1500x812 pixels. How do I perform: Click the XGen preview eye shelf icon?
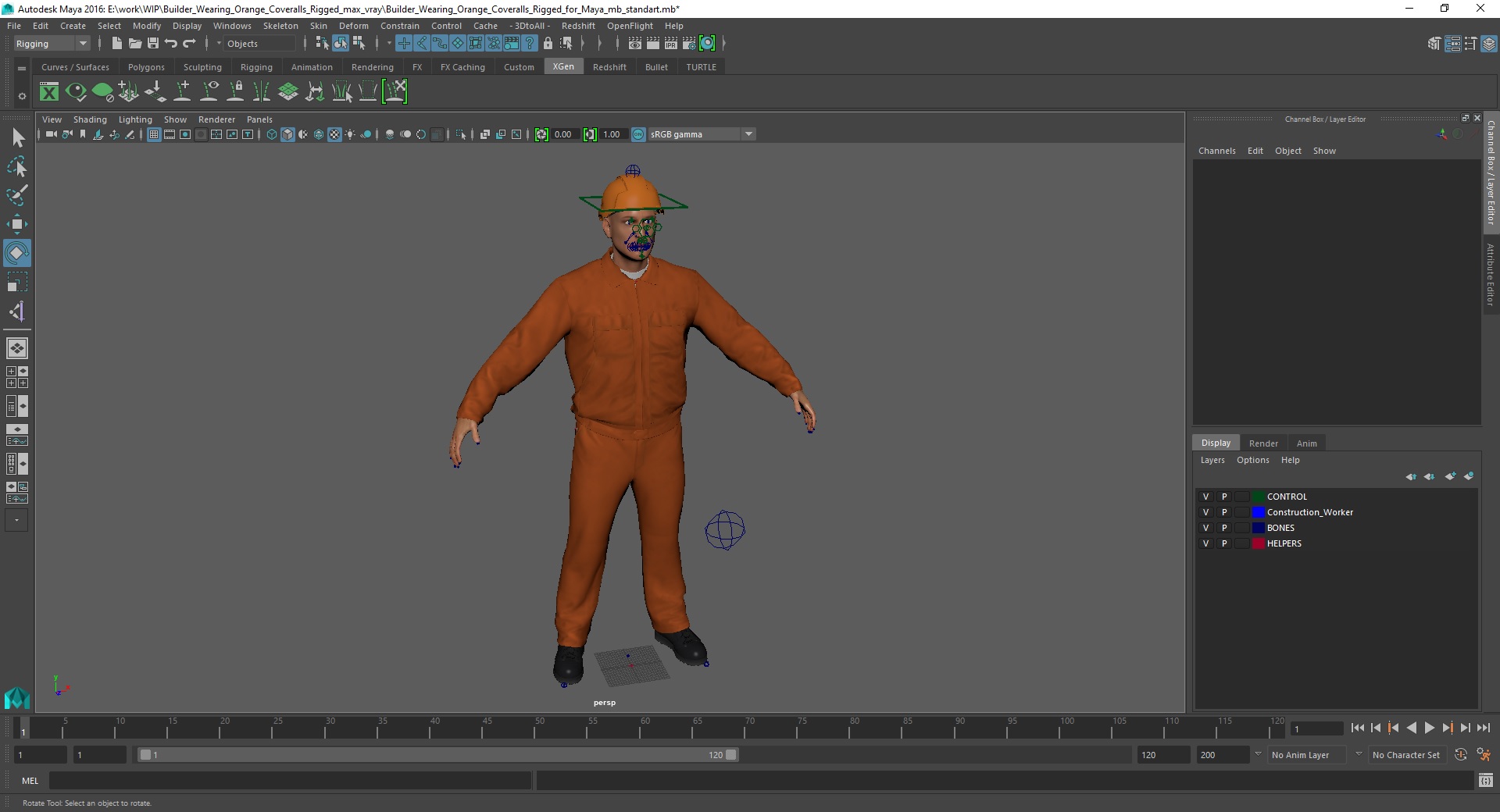click(x=76, y=92)
